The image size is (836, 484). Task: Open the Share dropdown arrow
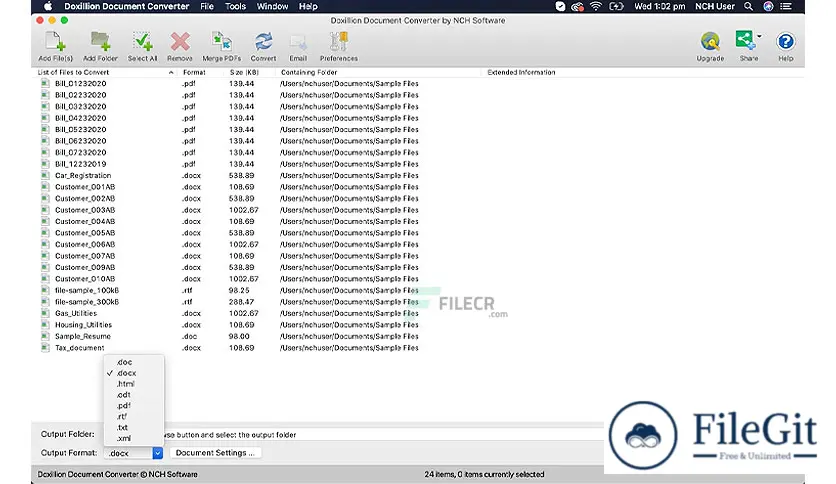pos(759,36)
